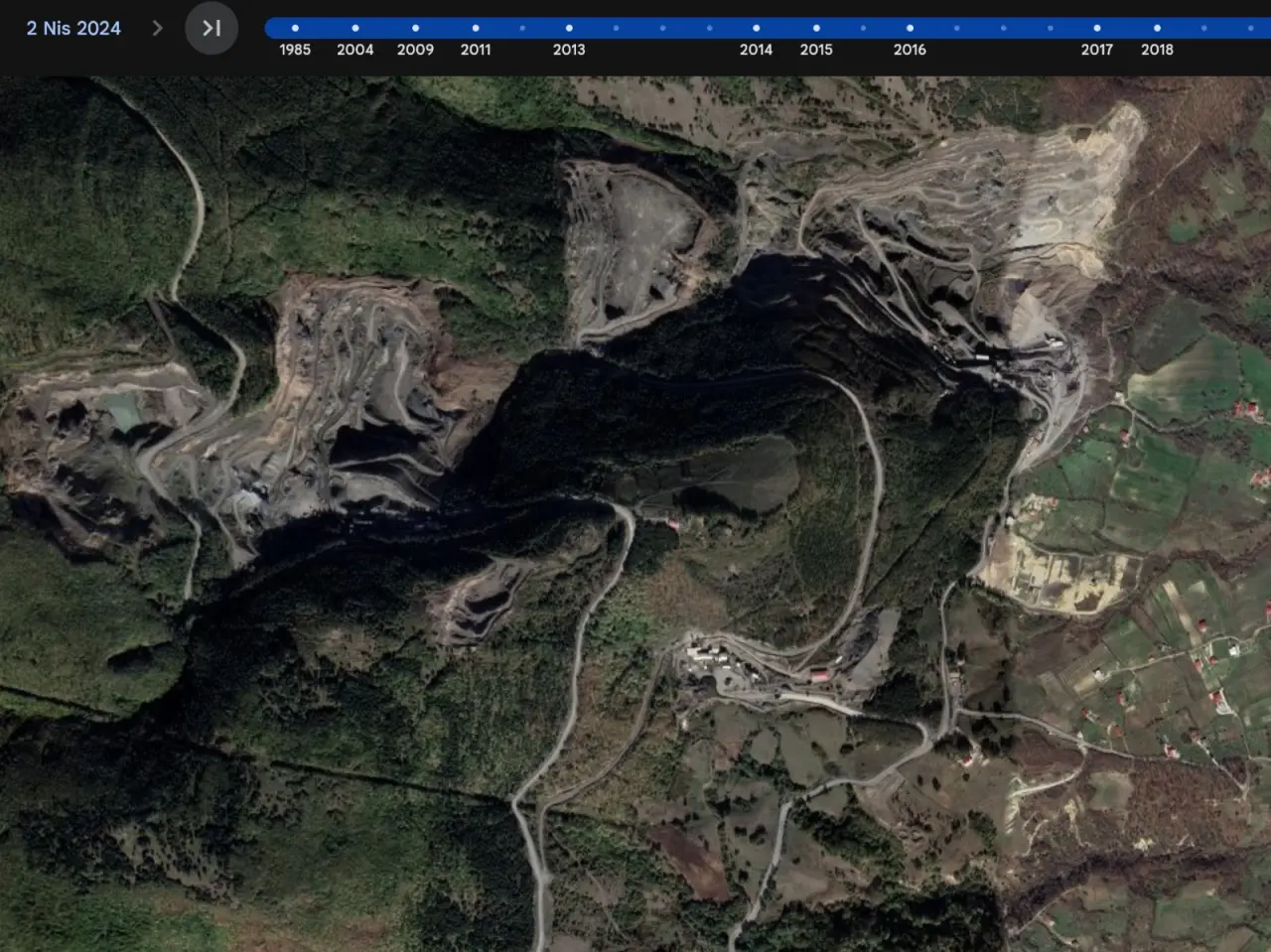This screenshot has width=1271, height=952.
Task: Jump to 2004 imagery on the timeline
Action: pyautogui.click(x=355, y=28)
